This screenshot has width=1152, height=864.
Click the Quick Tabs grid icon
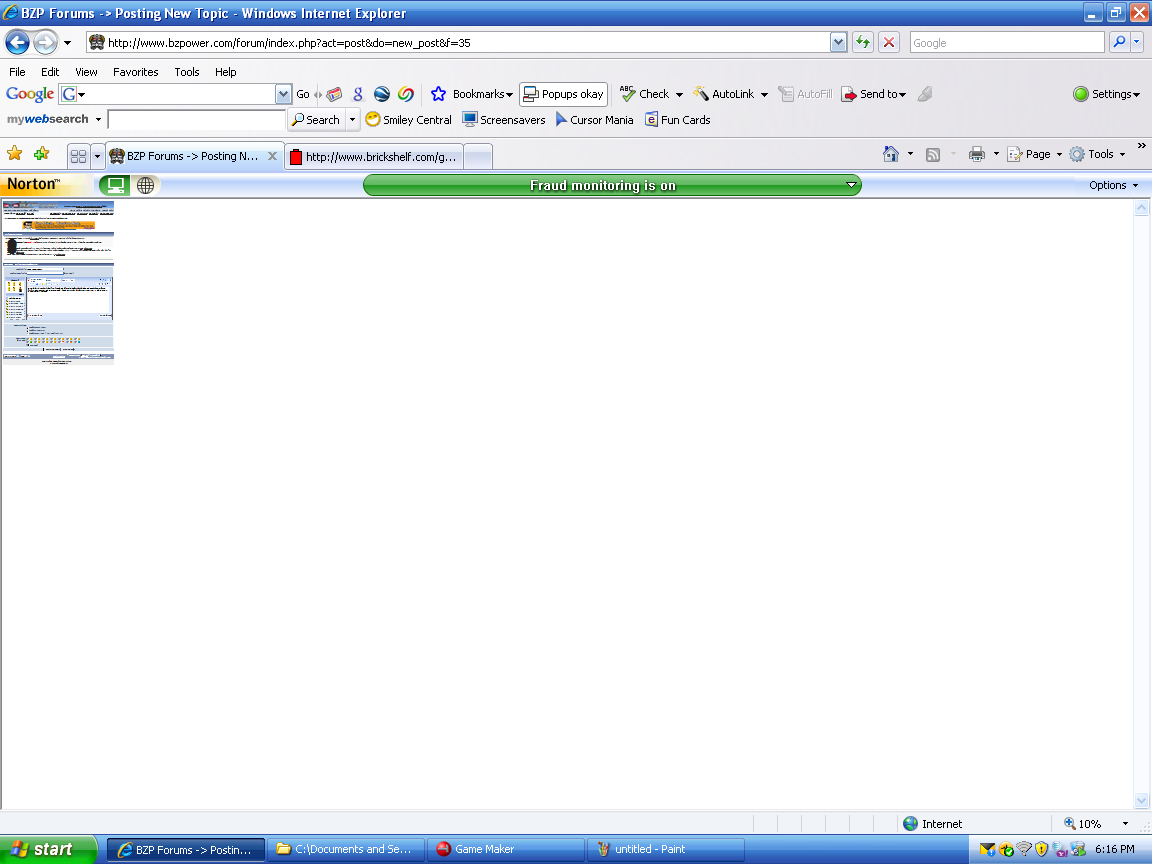(79, 156)
